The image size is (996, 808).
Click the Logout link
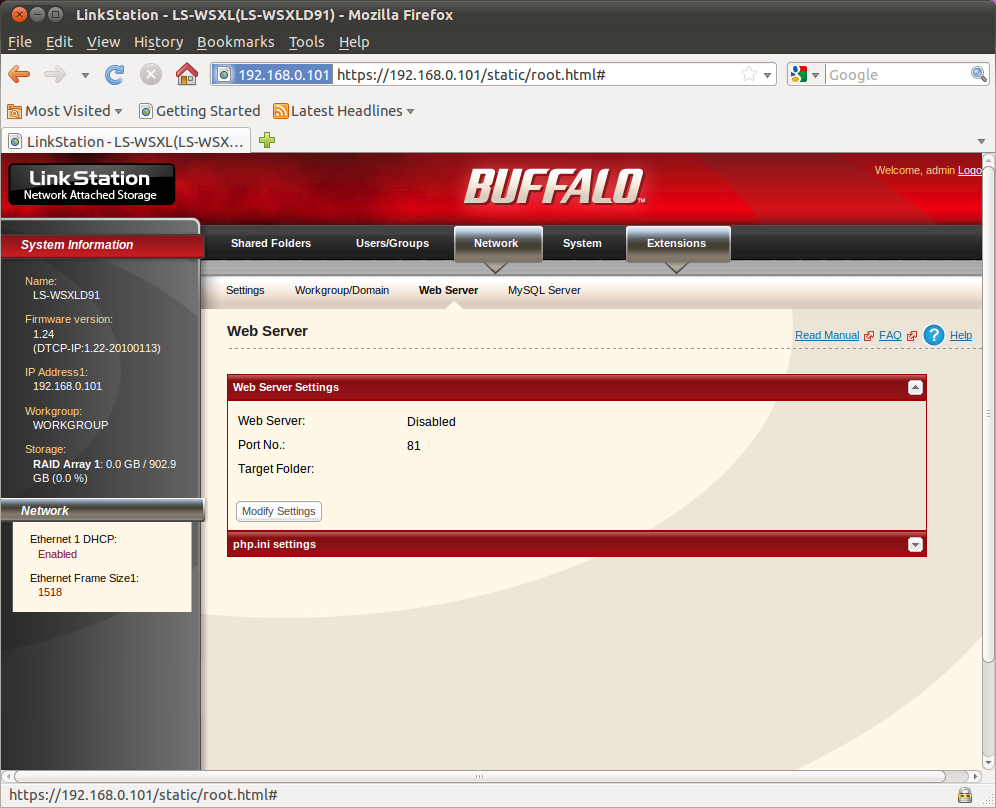point(969,170)
